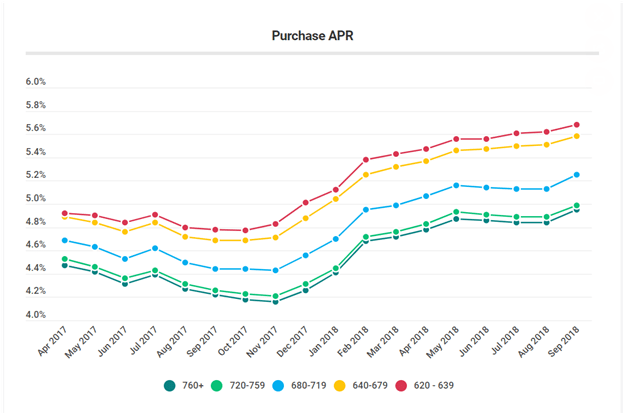Screen dimensions: 623x413
Task: Click the 6.0% y-axis label
Action: [x=35, y=83]
